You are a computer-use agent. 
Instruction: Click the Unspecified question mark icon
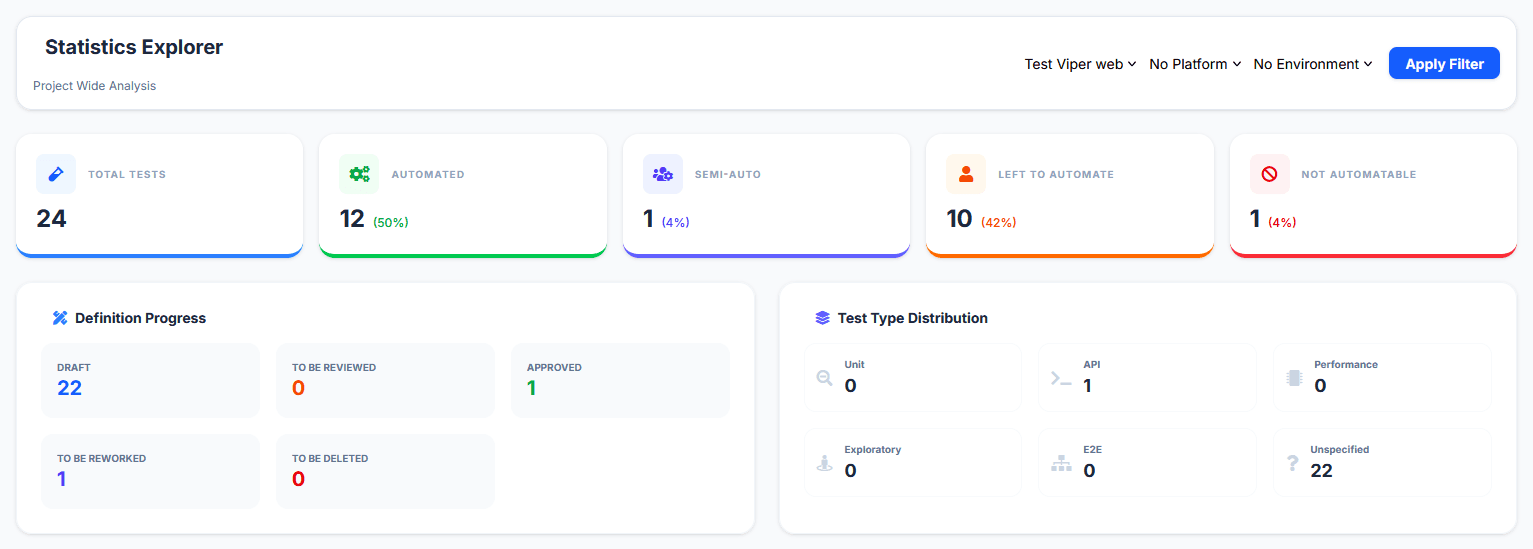(1292, 463)
